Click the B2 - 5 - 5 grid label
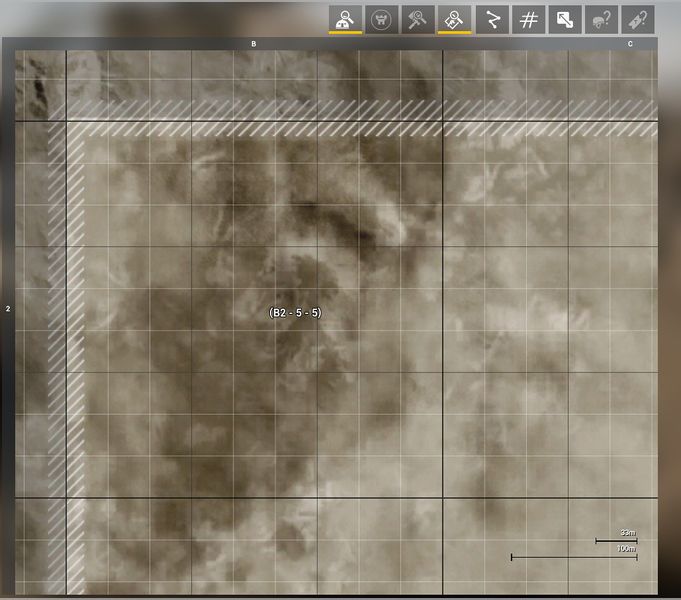 point(295,313)
